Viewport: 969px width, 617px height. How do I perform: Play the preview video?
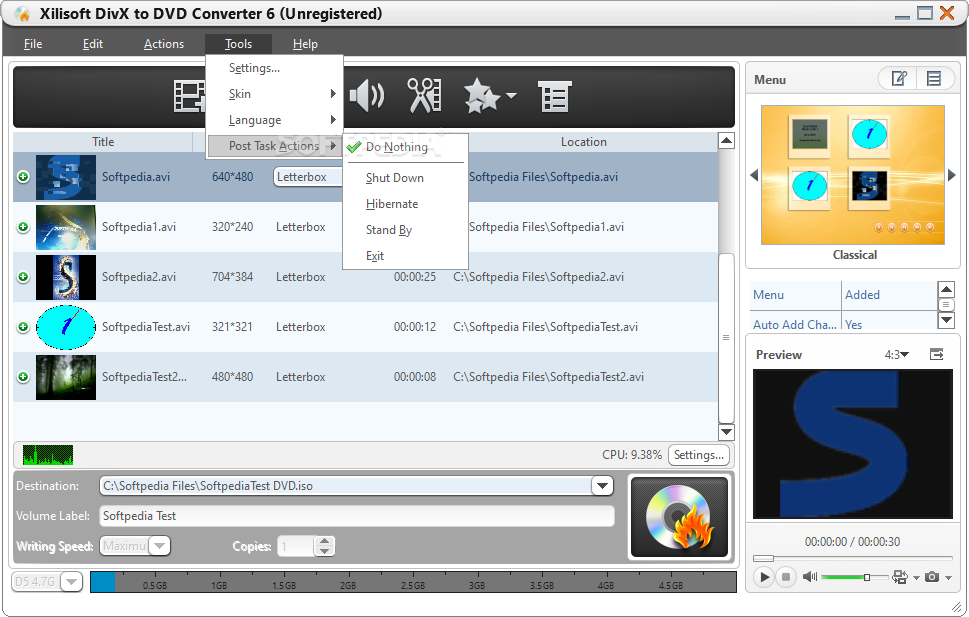coord(764,577)
